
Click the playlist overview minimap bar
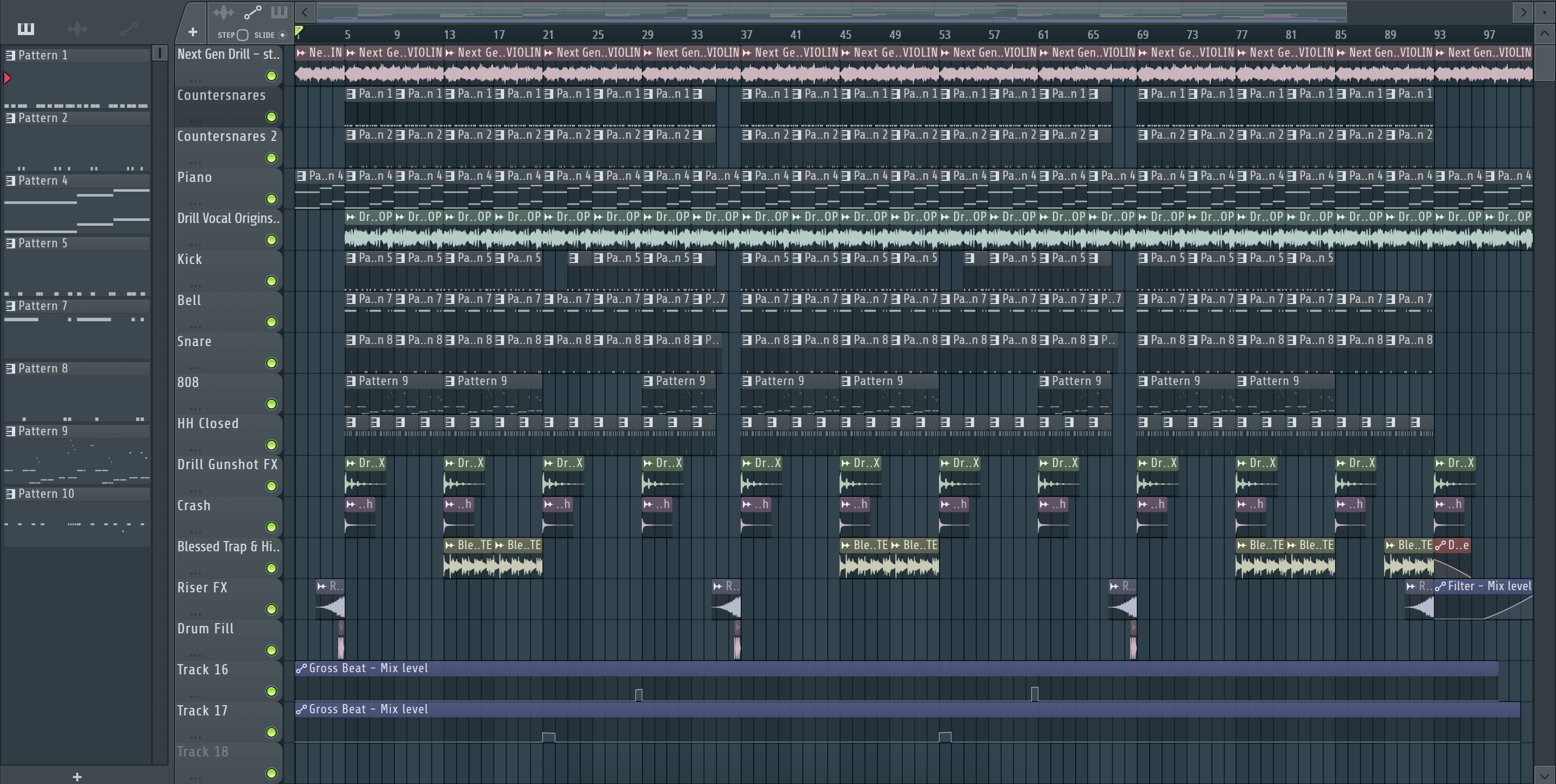(831, 12)
